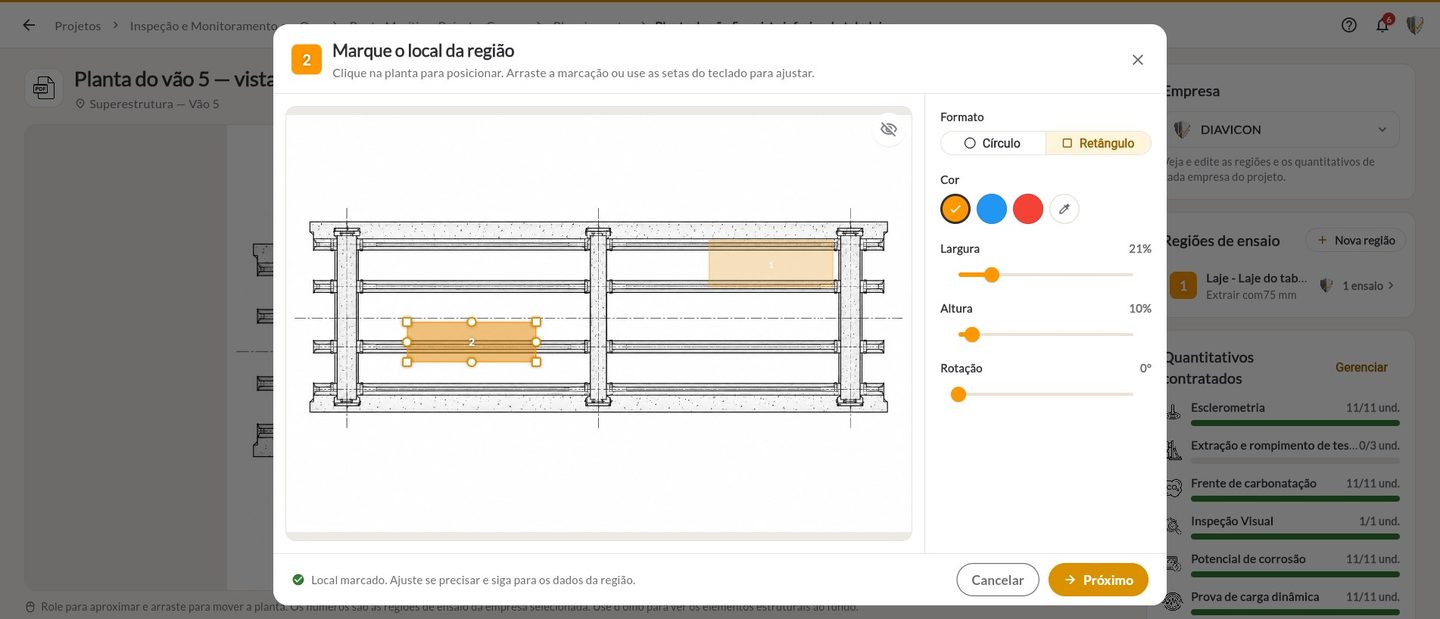Select the Retângulo shape option
Viewport: 1440px width, 619px height.
click(x=1098, y=143)
